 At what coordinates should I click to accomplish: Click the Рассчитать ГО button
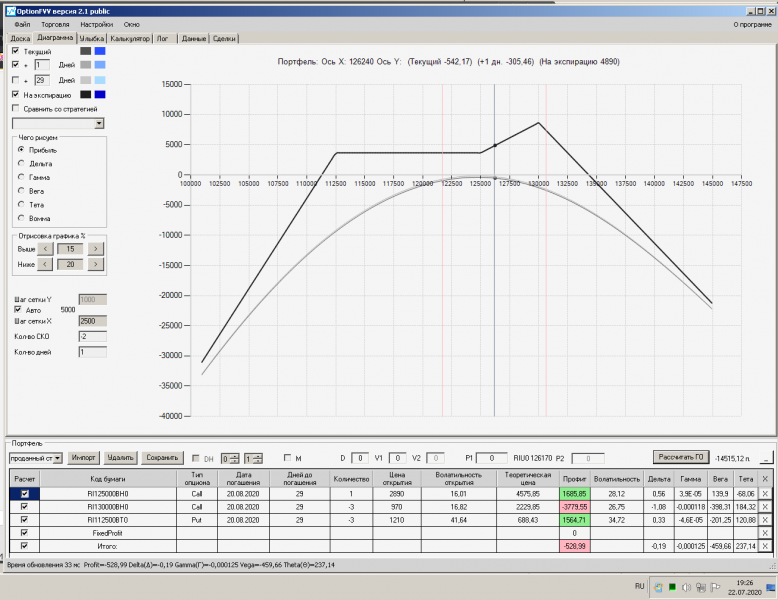pyautogui.click(x=681, y=457)
